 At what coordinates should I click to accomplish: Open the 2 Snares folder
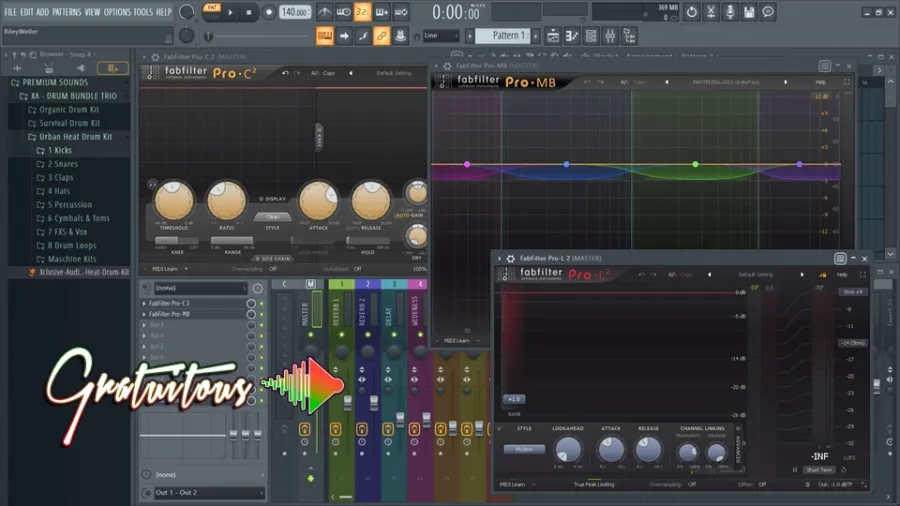[57, 164]
